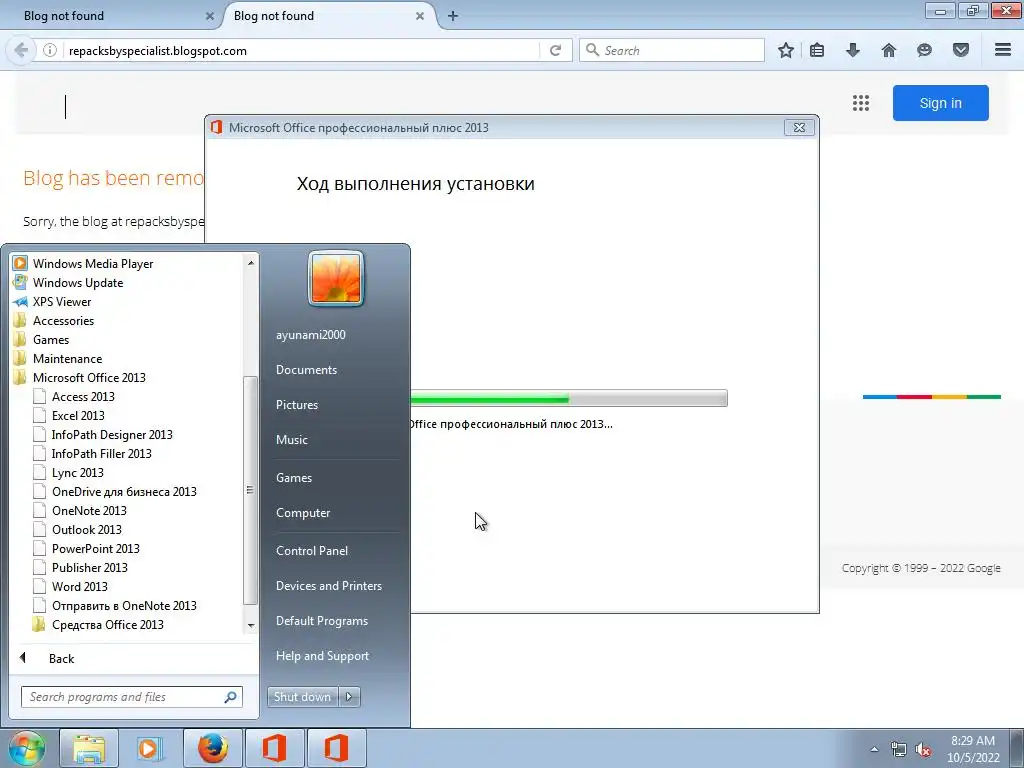
Task: Click the blue Sign in button
Action: (x=940, y=103)
